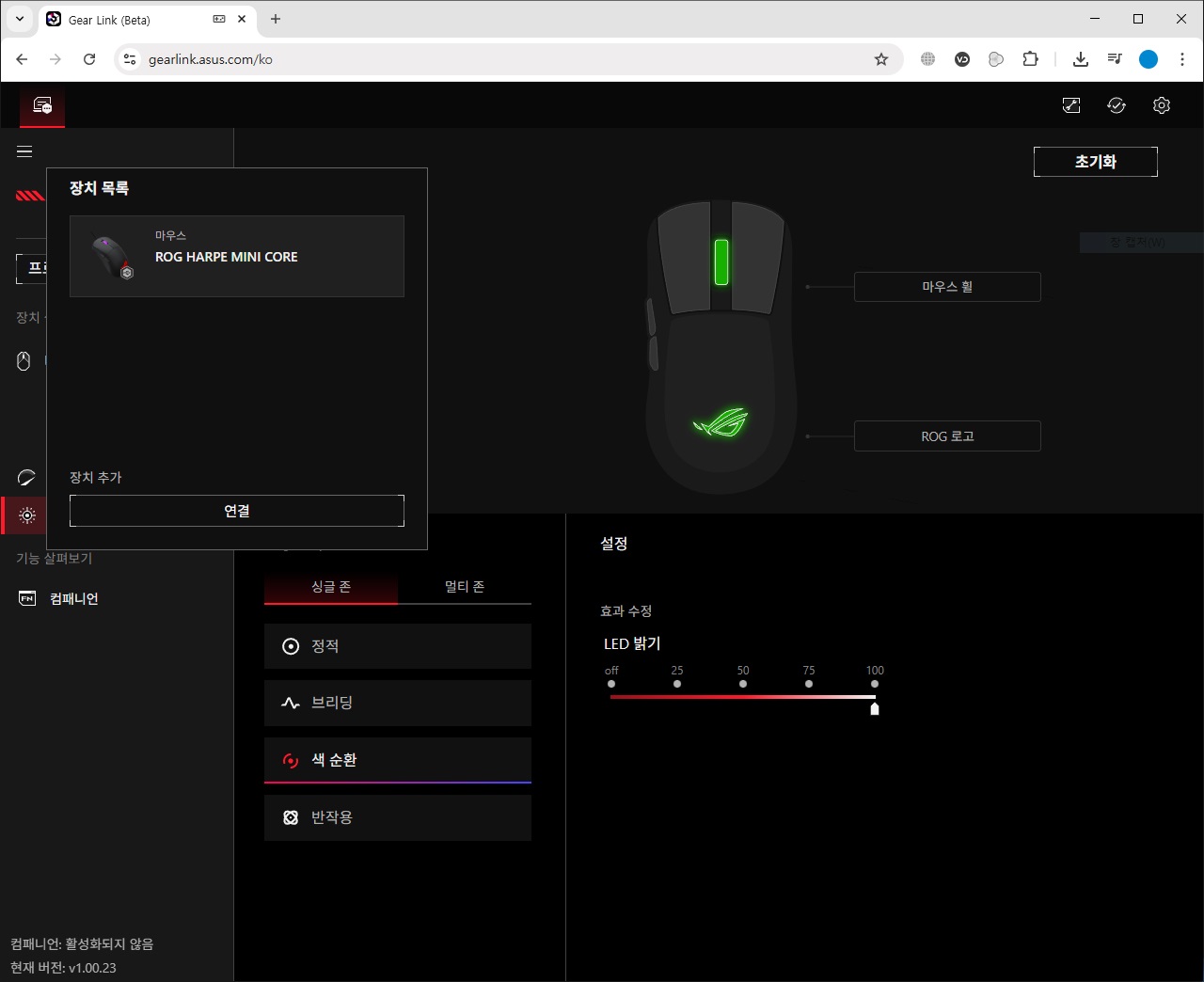Viewport: 1204px width, 982px height.
Task: Click the 연결 connect button
Action: pos(237,511)
